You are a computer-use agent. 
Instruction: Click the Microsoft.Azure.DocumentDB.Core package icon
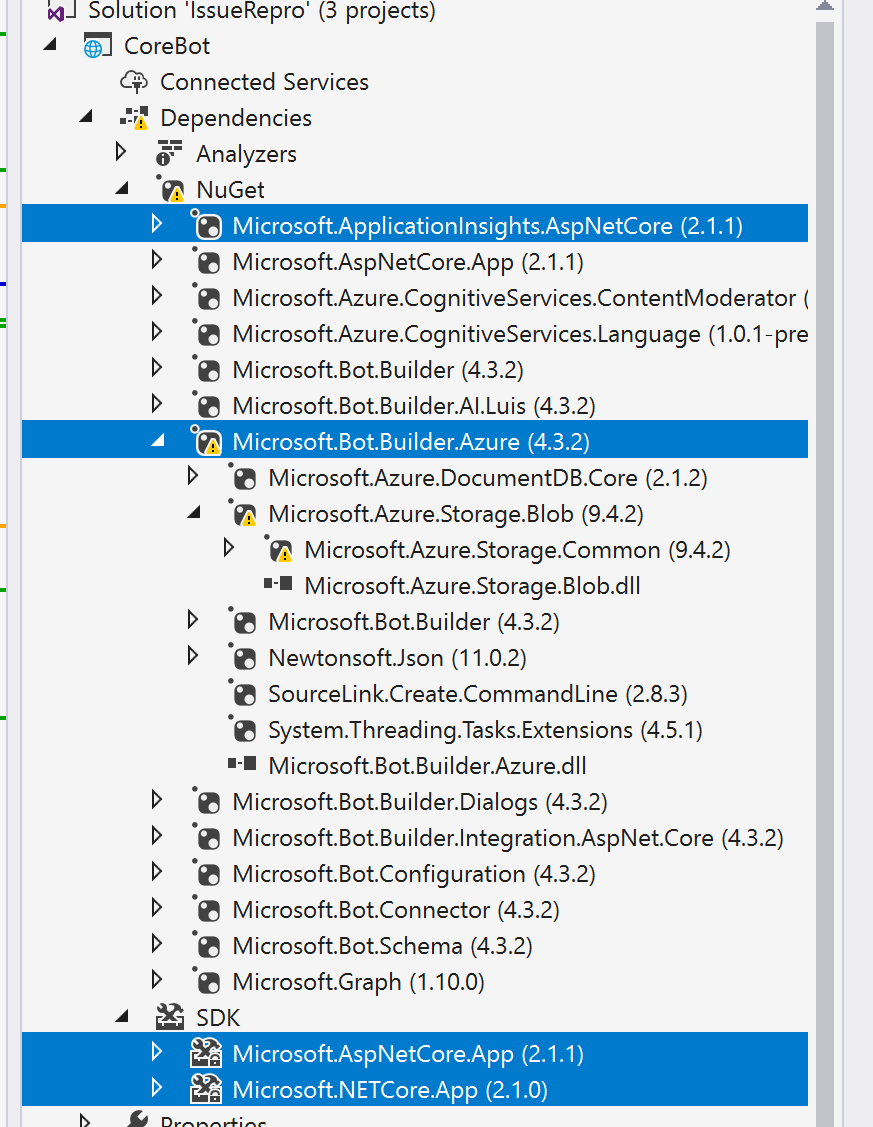[243, 477]
